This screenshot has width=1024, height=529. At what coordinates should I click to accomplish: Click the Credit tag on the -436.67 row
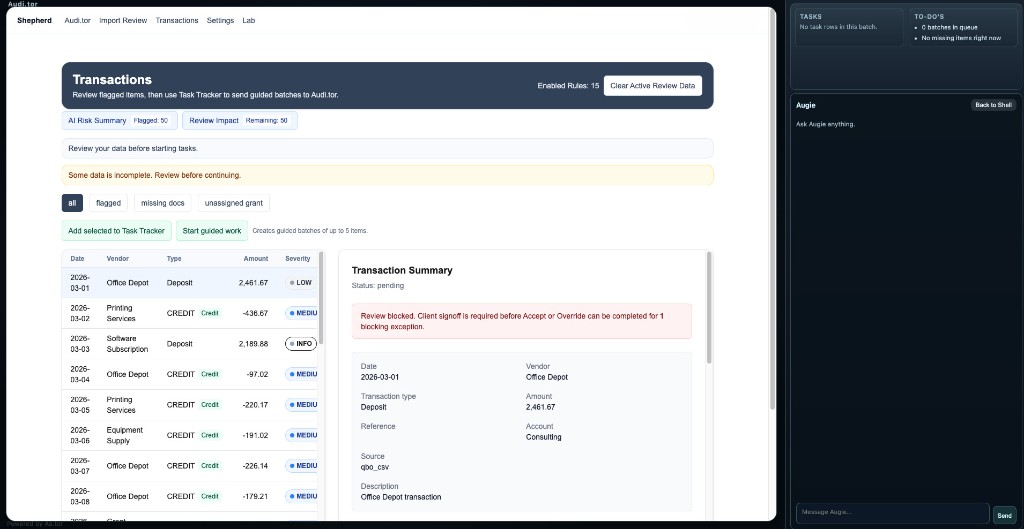(210, 313)
